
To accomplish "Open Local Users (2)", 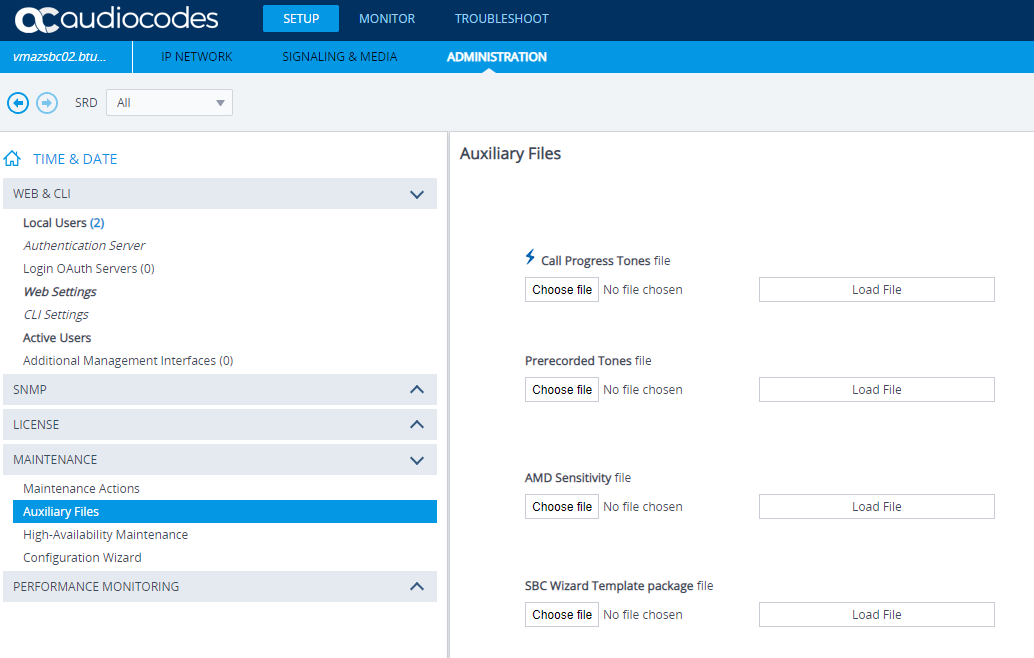I will click(63, 223).
